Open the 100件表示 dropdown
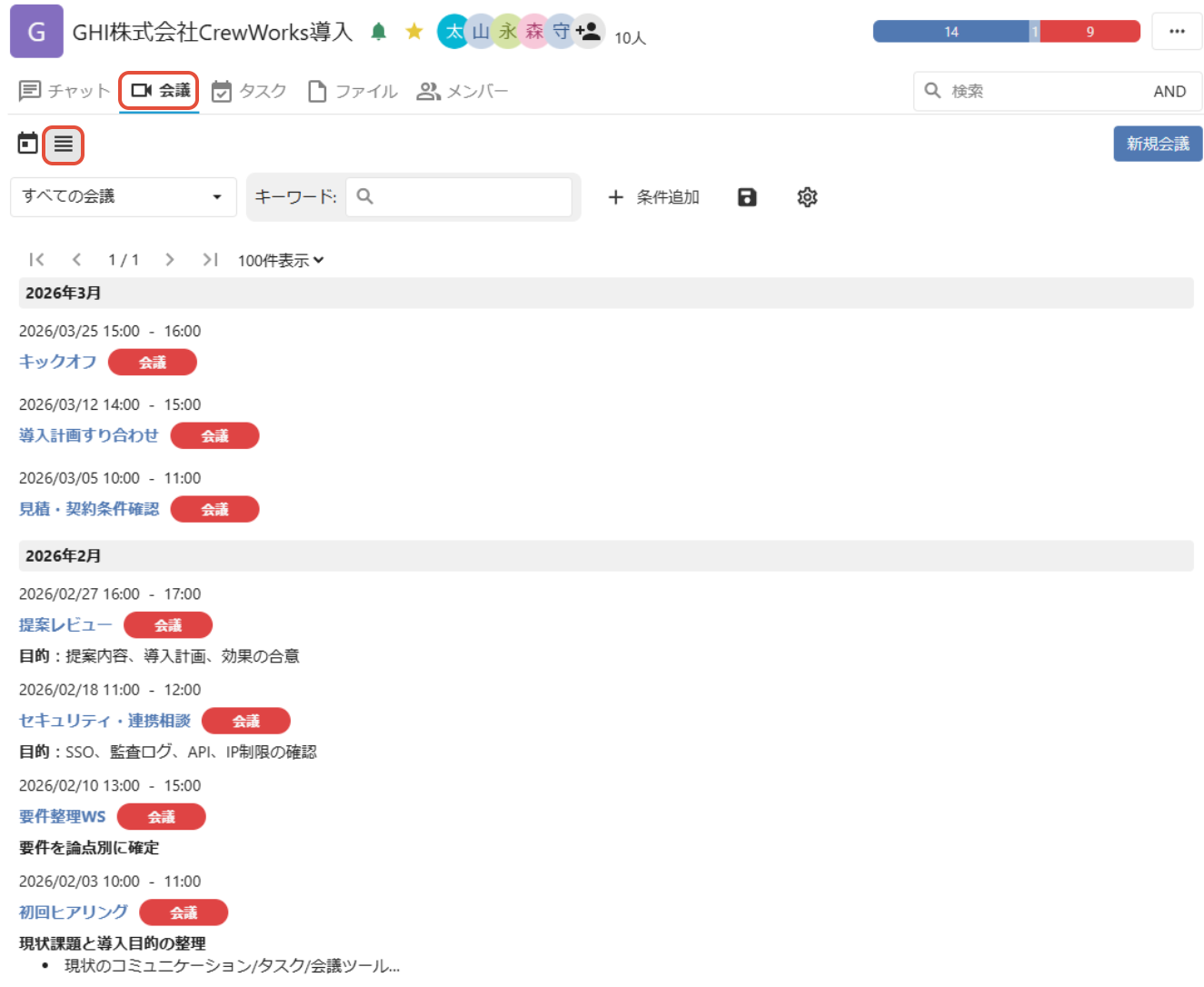The height and width of the screenshot is (987, 1204). pos(281,261)
